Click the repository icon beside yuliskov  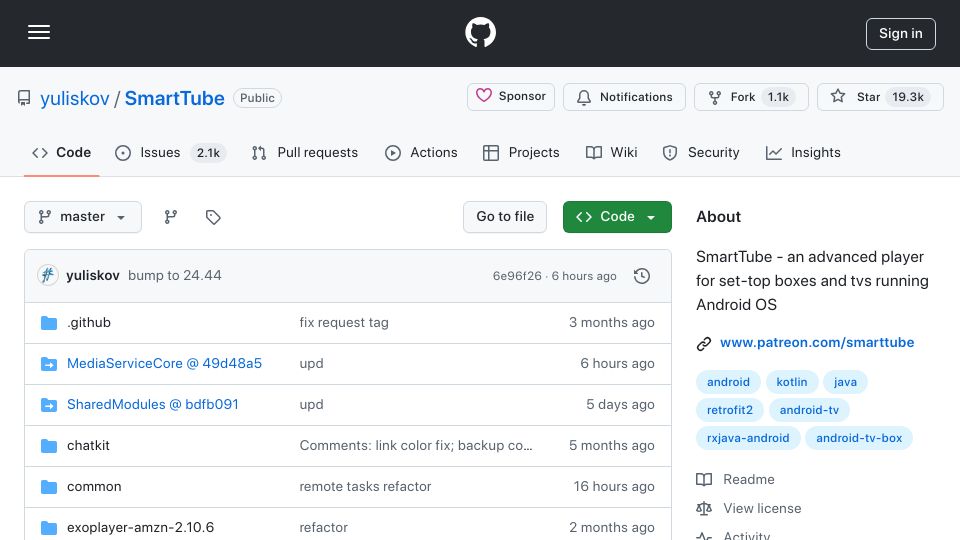coord(24,98)
